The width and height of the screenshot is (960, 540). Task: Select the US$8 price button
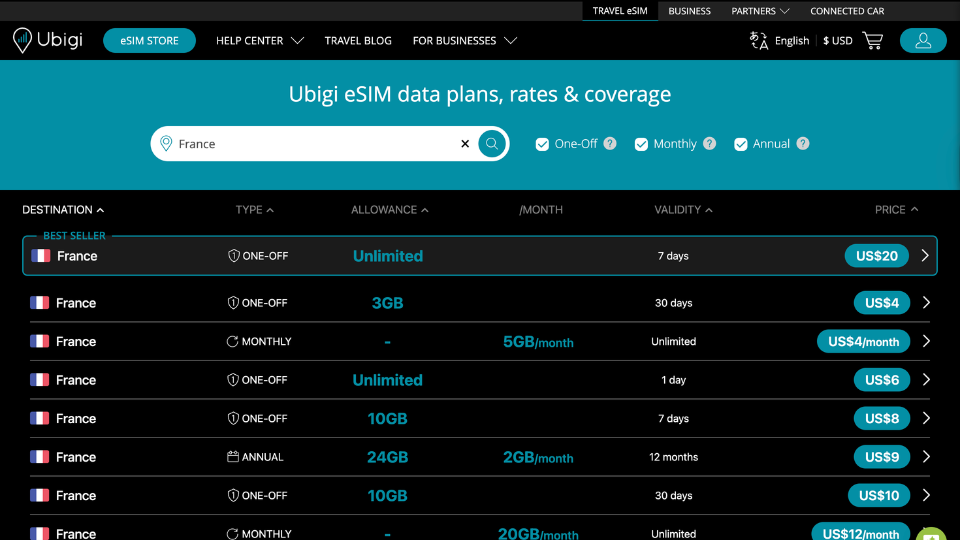pyautogui.click(x=882, y=418)
